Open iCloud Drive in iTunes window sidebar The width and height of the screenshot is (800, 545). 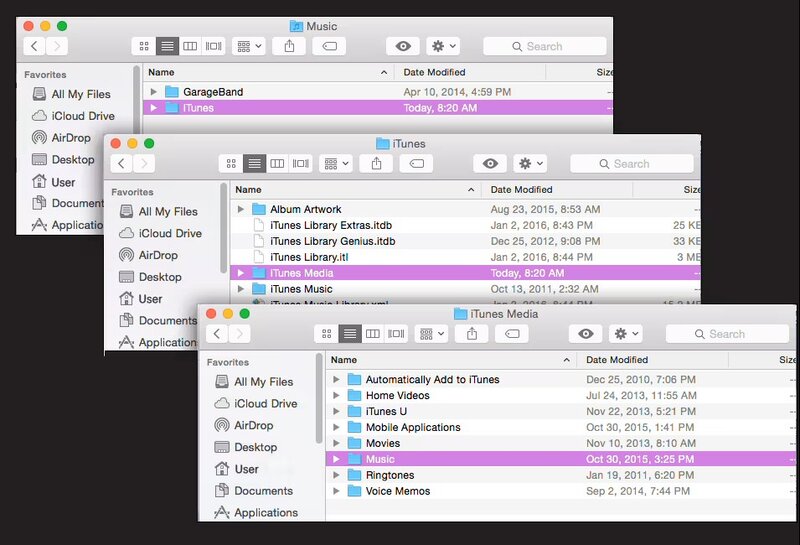[x=160, y=233]
